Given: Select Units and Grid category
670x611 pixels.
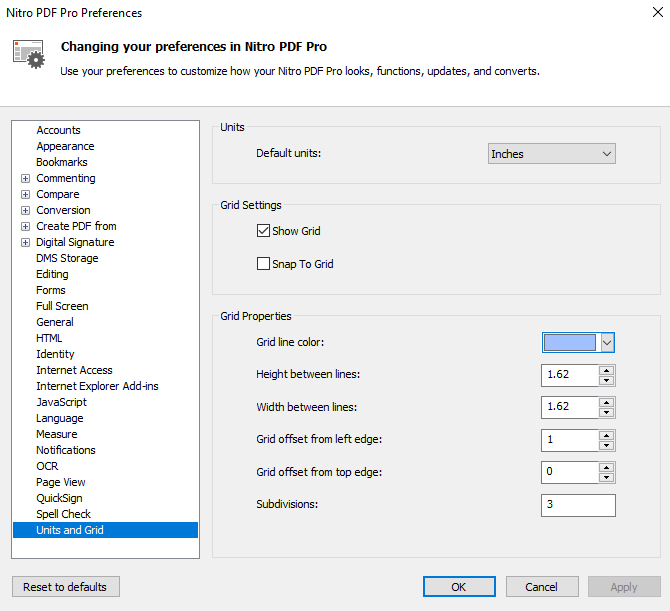Looking at the screenshot, I should 106,530.
